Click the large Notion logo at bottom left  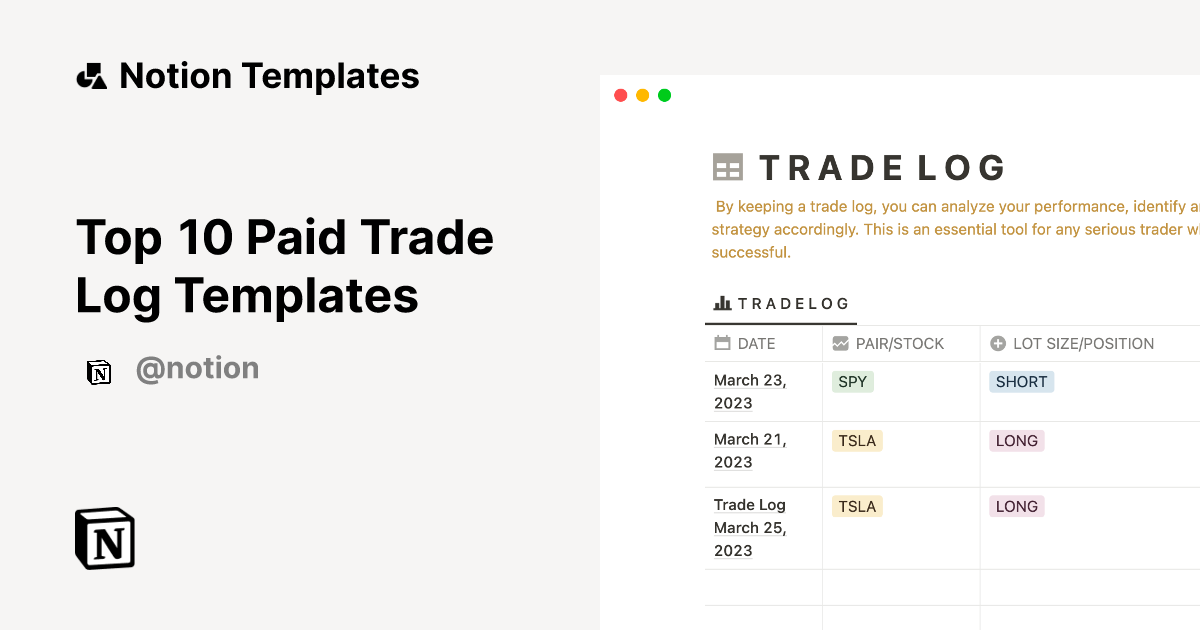pyautogui.click(x=105, y=539)
